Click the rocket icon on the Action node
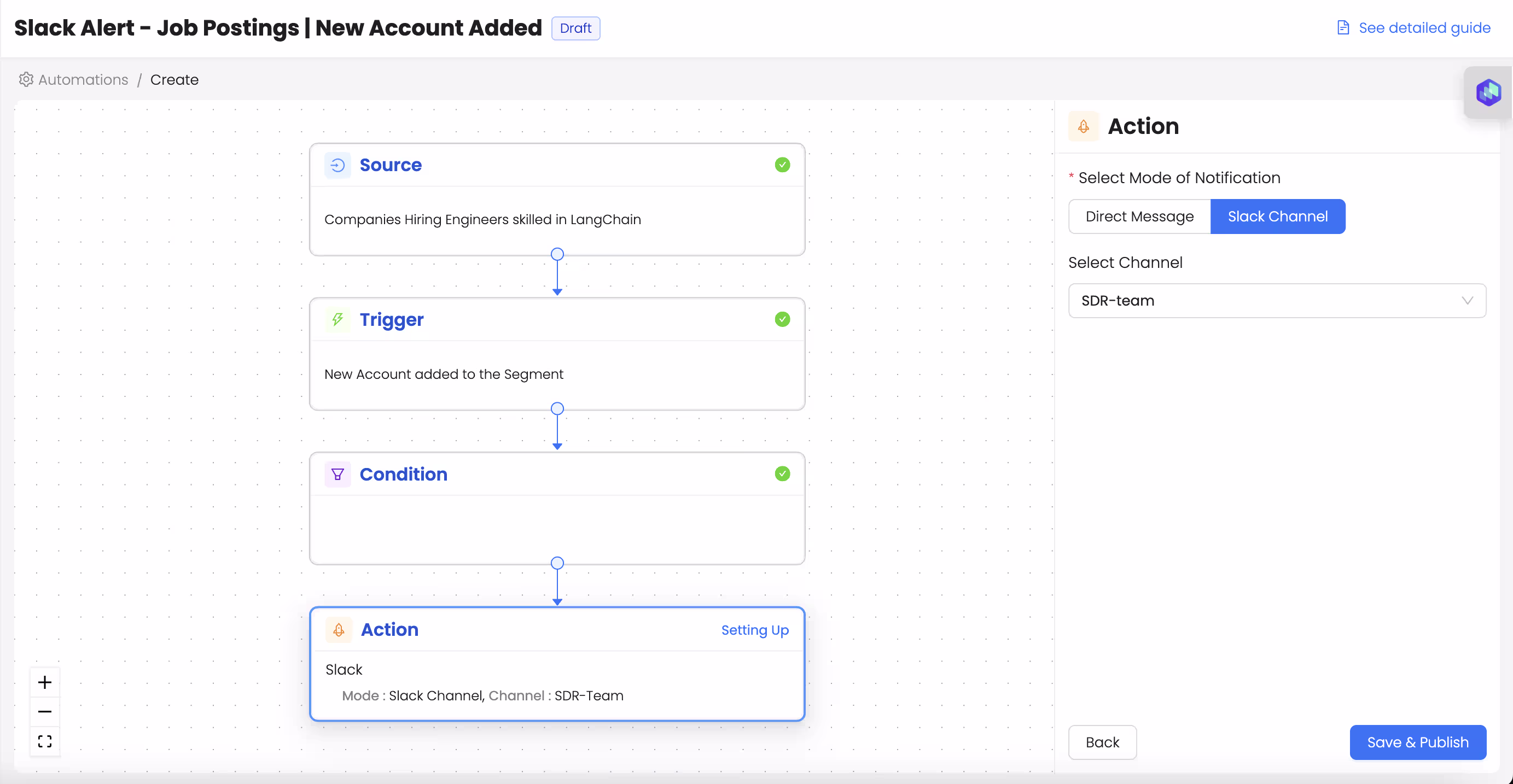This screenshot has height=784, width=1513. (339, 629)
